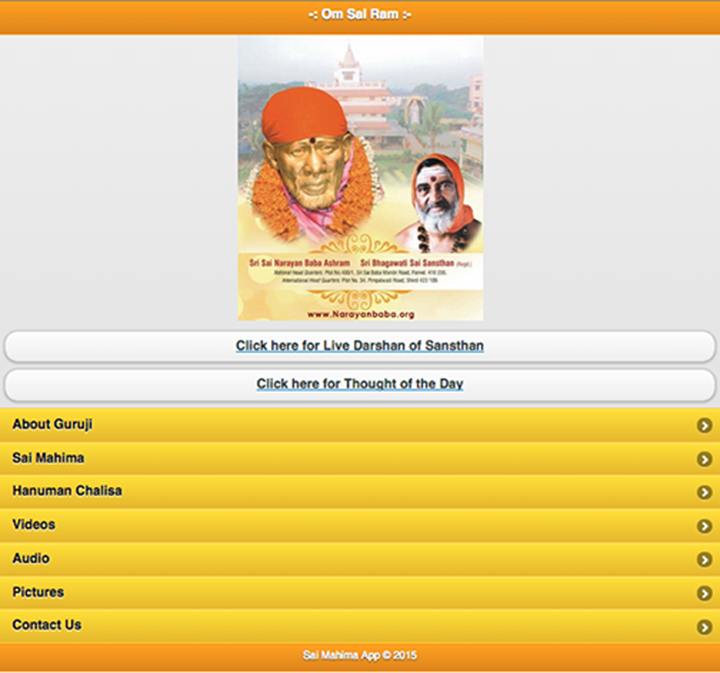Click the arrow icon beside Contact Us
The width and height of the screenshot is (720, 673).
coord(704,627)
